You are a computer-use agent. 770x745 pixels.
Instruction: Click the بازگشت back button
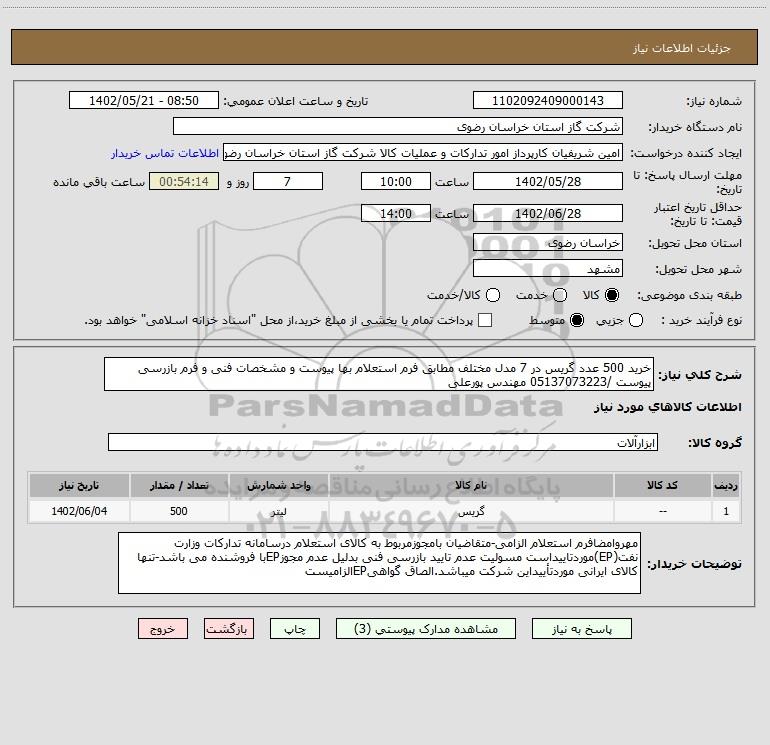[x=229, y=629]
